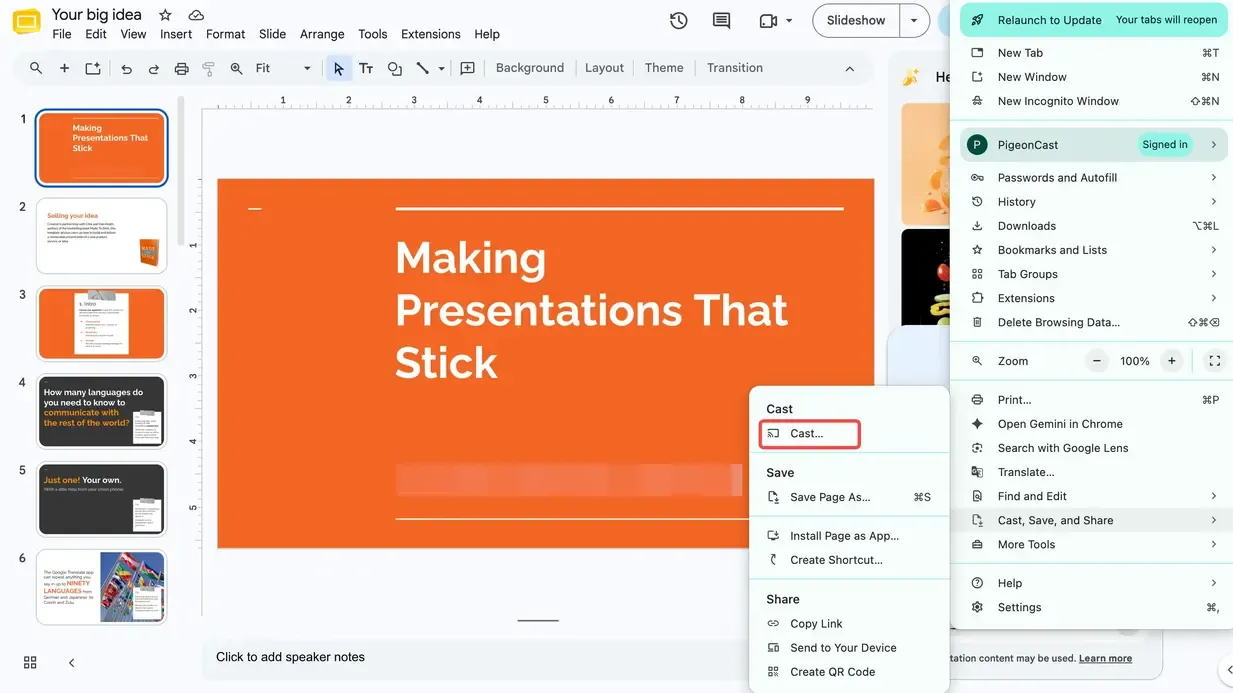Select slide 4 thumbnail about languages
The width and height of the screenshot is (1233, 693).
101,411
